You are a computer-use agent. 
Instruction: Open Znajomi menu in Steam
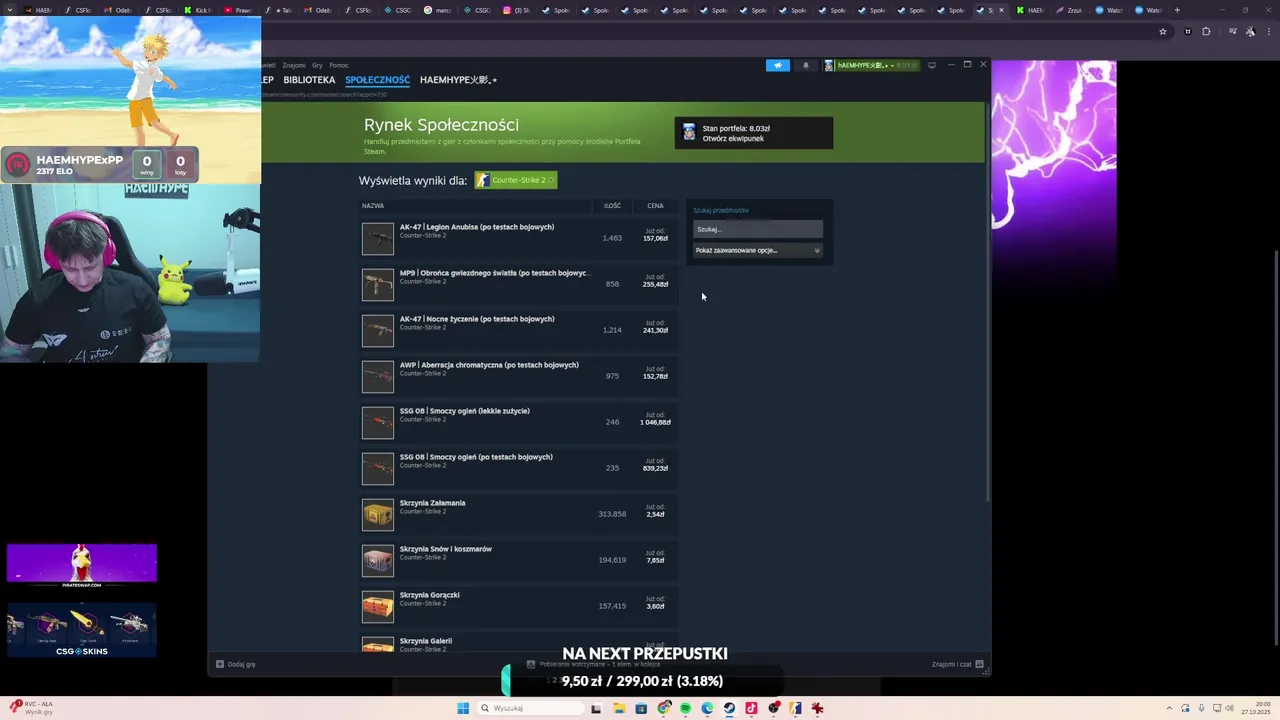click(294, 65)
